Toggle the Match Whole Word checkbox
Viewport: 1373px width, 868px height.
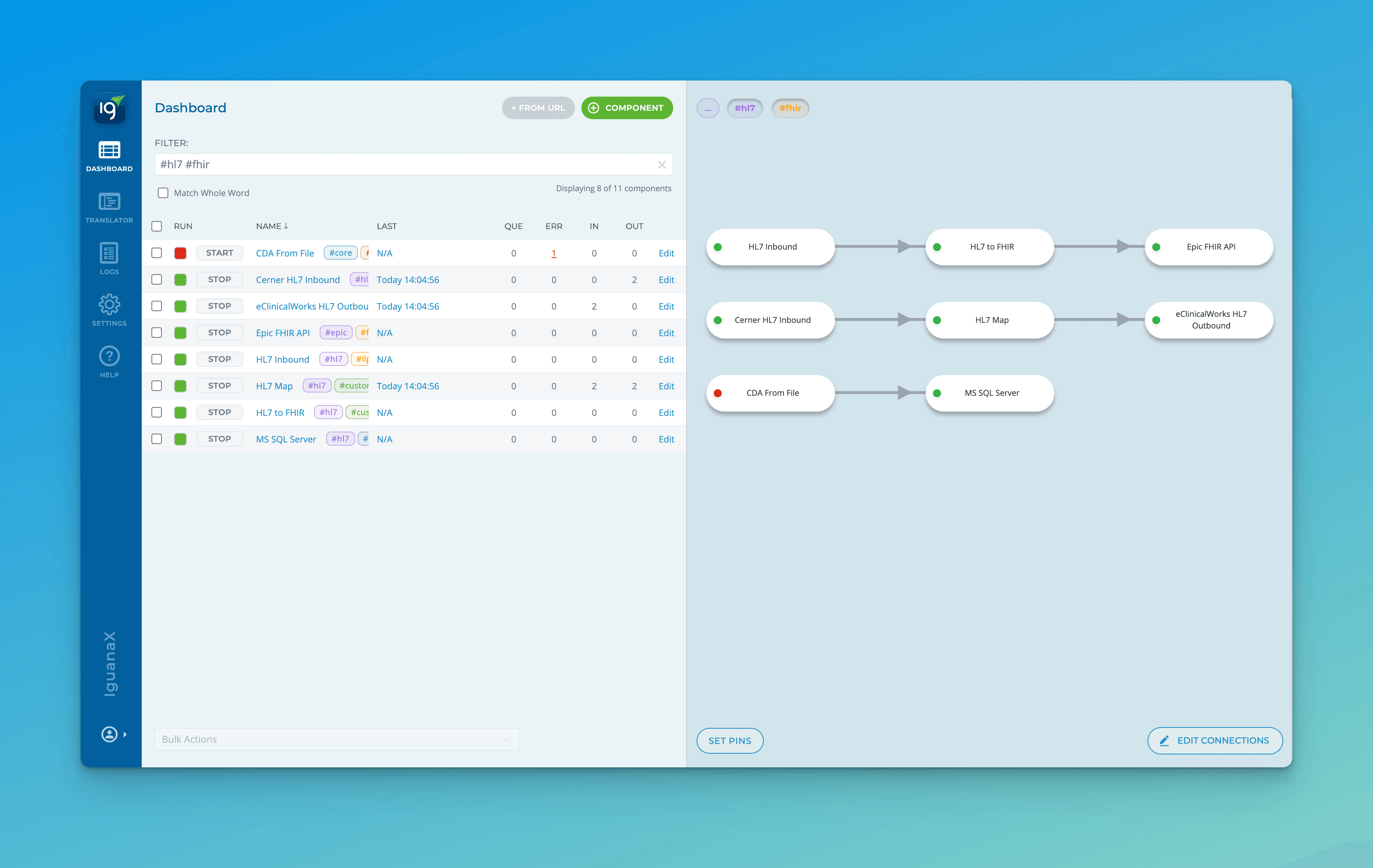pos(163,192)
